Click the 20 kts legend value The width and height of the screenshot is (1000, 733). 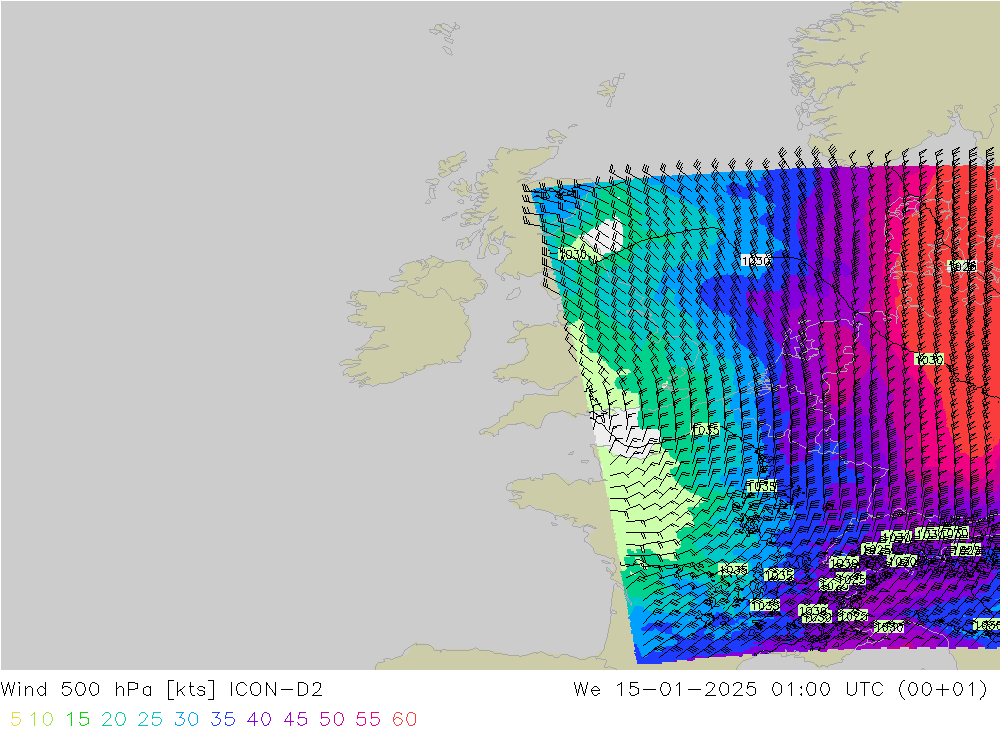(x=114, y=720)
